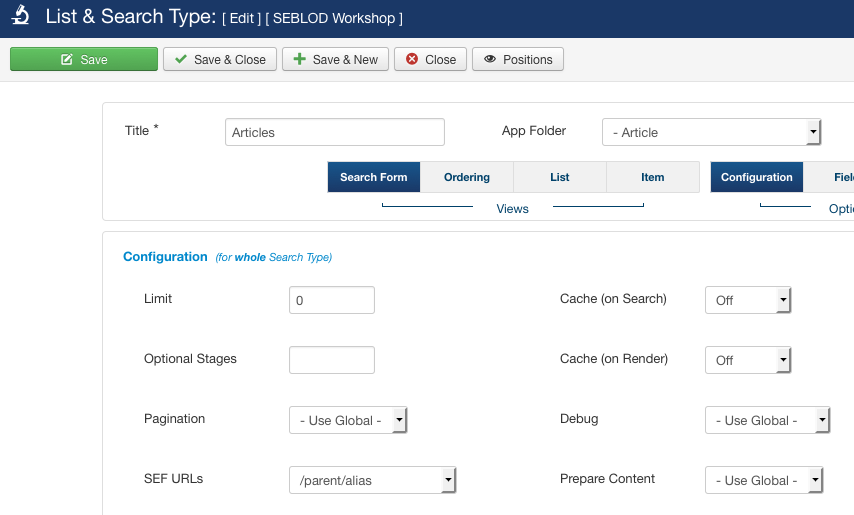Click the SEBLOD Workshop title text
This screenshot has width=854, height=515.
334,18
